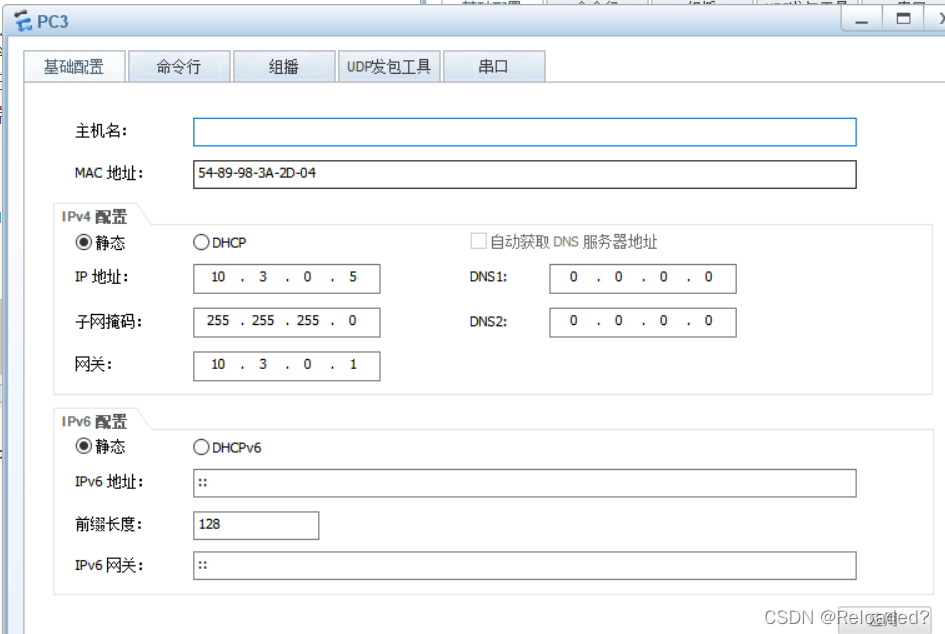
Task: Open the 组播 tab
Action: [284, 66]
